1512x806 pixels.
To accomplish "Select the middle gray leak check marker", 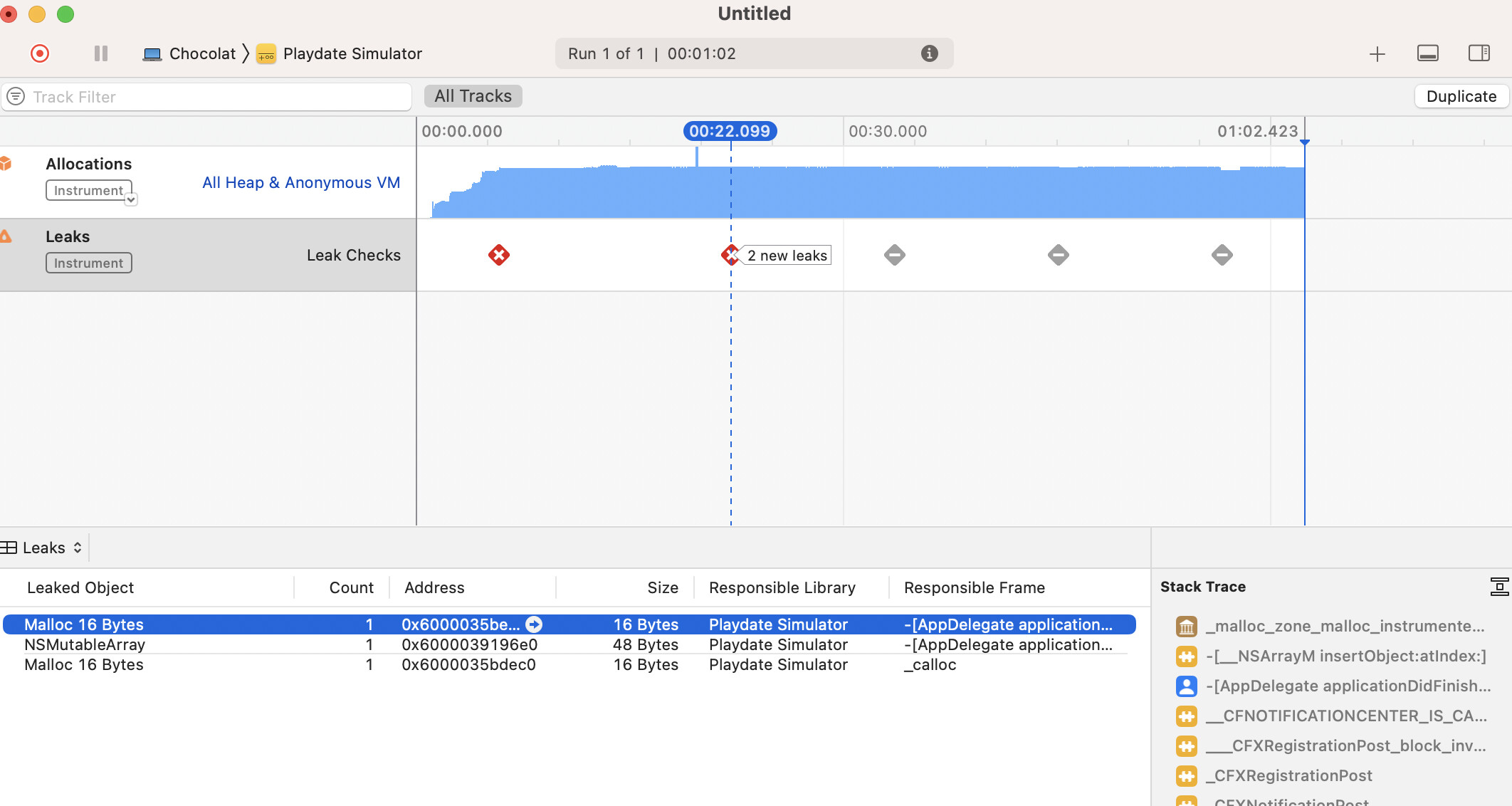I will (x=1058, y=255).
